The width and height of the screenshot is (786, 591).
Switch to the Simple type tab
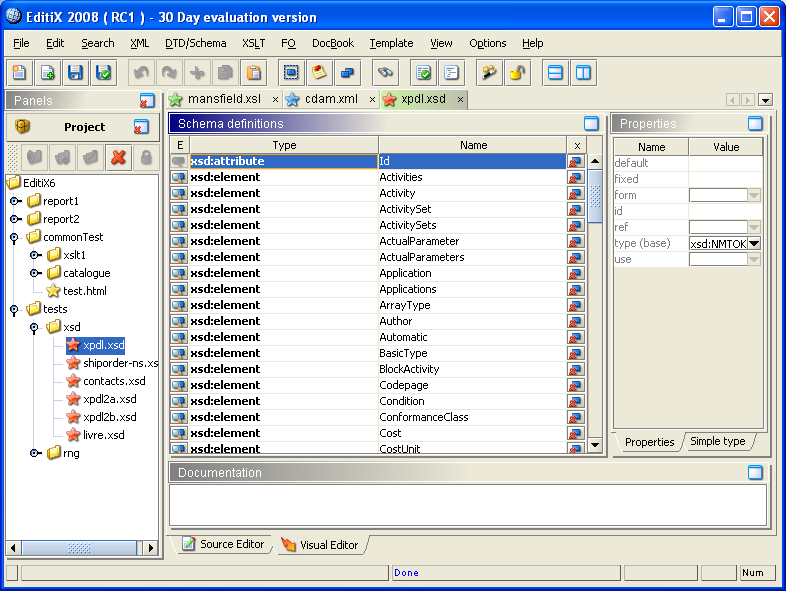[717, 441]
